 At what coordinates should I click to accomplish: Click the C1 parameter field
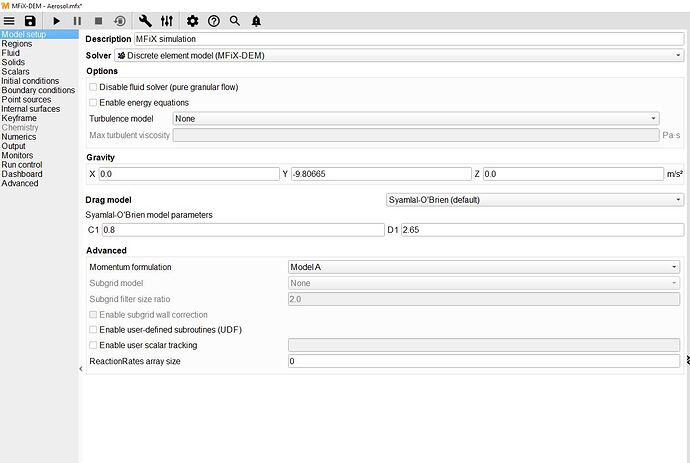243,230
